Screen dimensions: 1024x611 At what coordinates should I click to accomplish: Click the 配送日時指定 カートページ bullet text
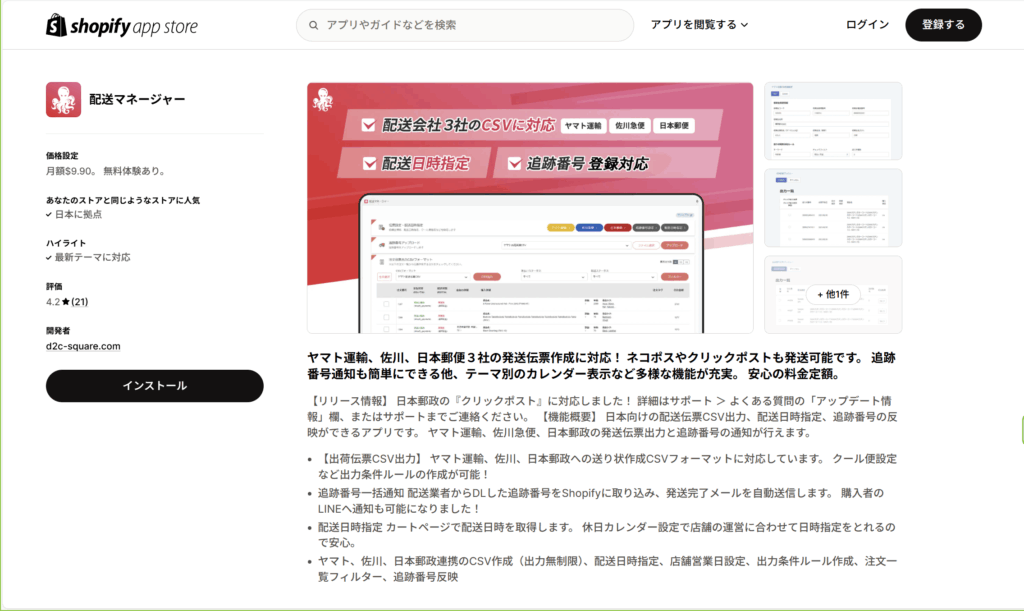point(607,535)
